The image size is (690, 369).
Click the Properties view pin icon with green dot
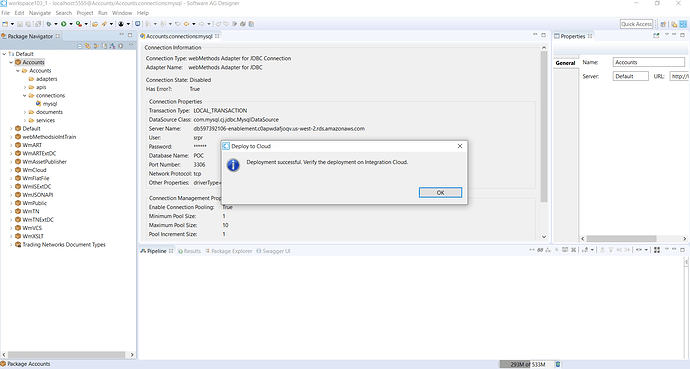[x=656, y=35]
